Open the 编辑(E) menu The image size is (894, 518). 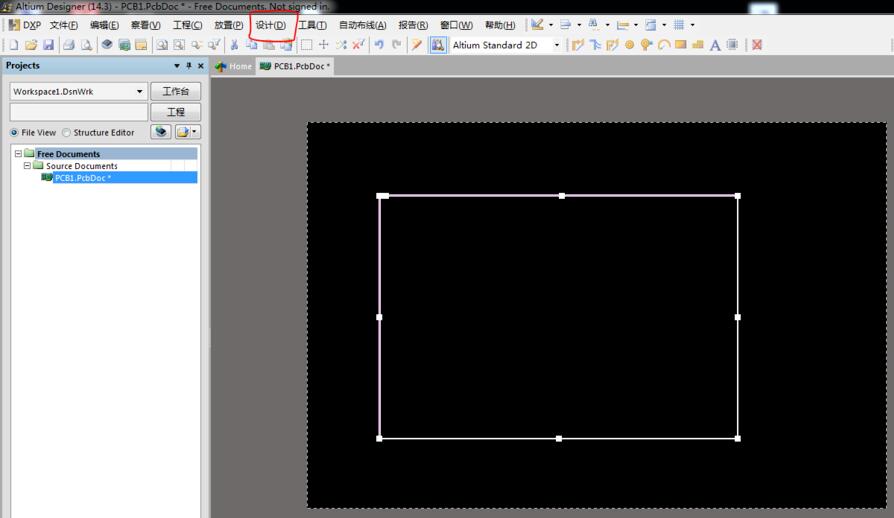coord(104,25)
